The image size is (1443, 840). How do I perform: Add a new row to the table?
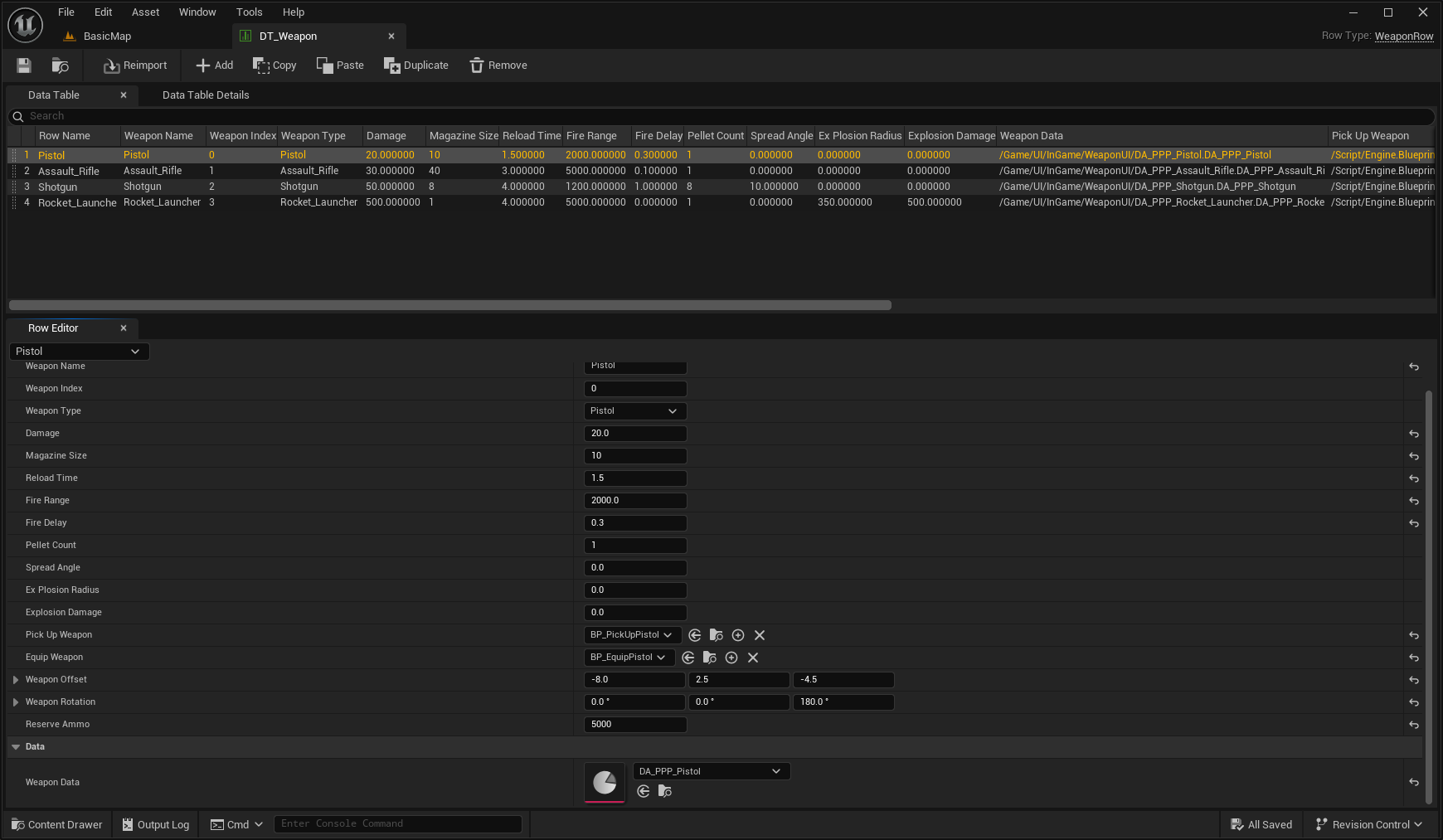pos(214,66)
